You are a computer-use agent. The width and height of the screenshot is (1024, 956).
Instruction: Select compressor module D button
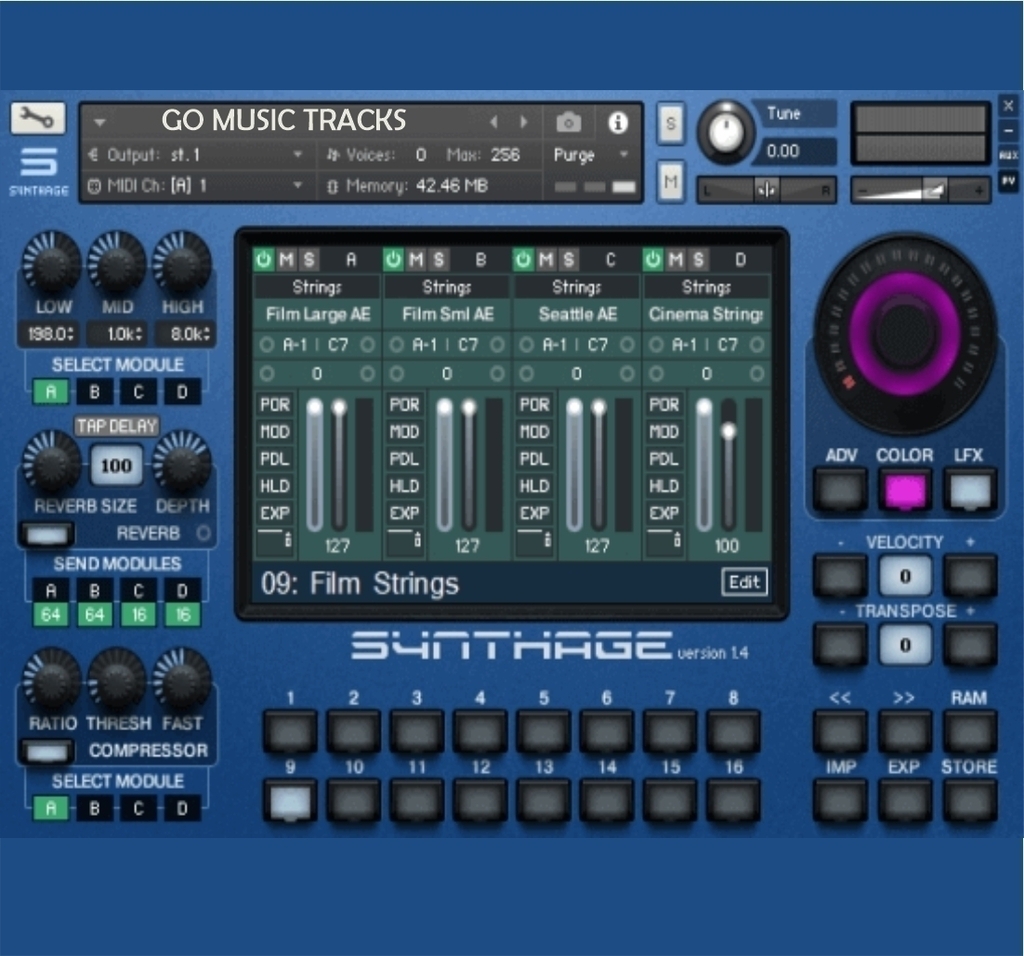pyautogui.click(x=182, y=808)
